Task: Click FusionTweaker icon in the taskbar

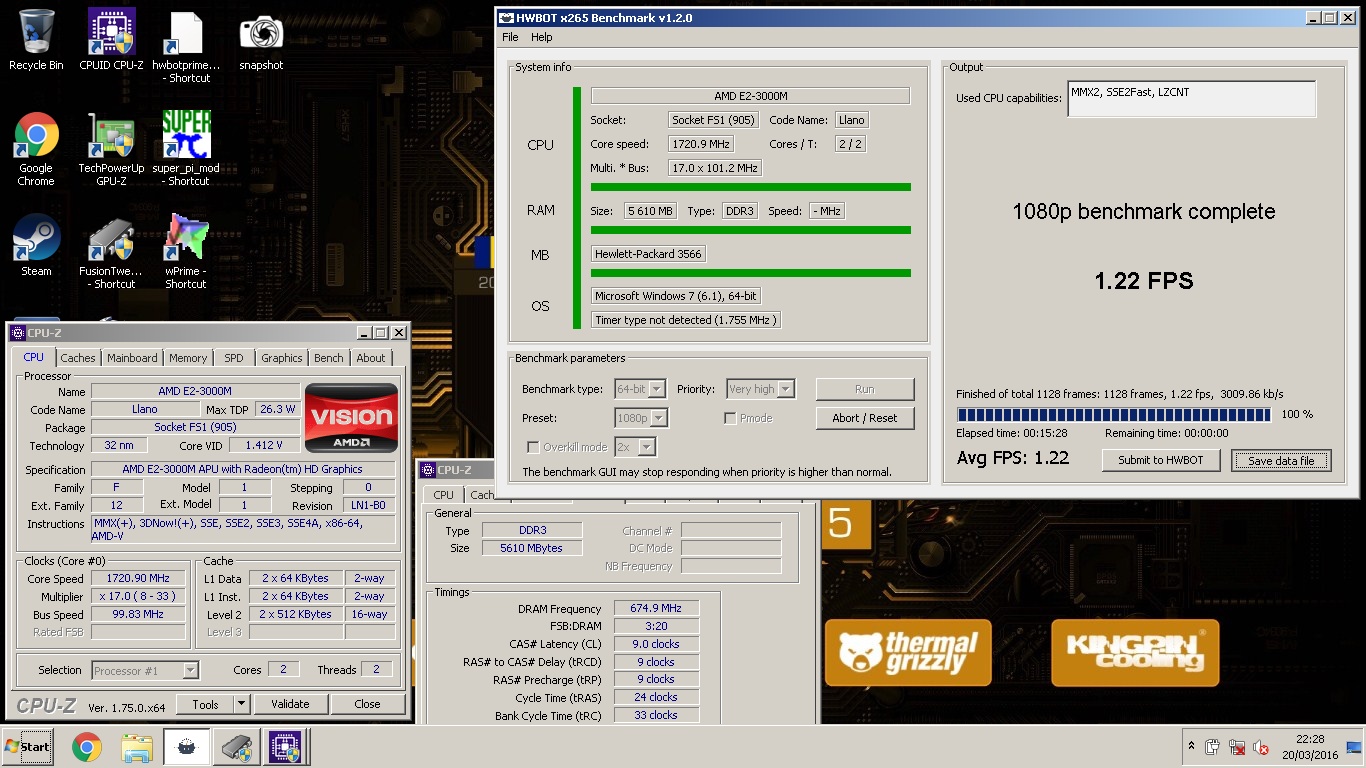Action: (236, 747)
